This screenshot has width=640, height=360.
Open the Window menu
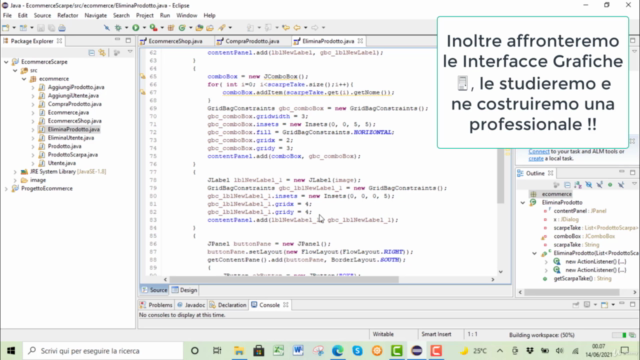187,16
